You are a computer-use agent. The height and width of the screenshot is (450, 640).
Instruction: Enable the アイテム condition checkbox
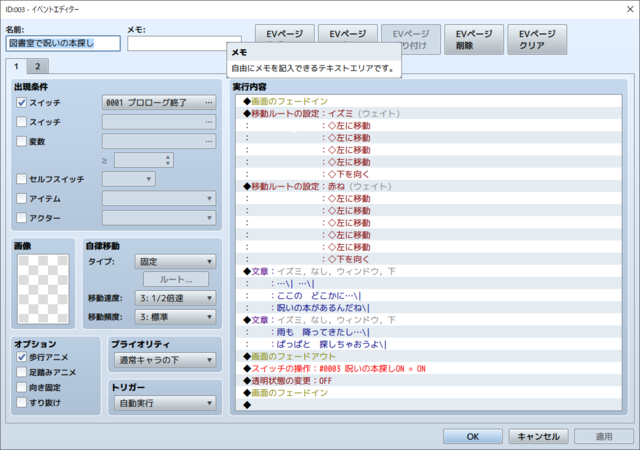(22, 198)
